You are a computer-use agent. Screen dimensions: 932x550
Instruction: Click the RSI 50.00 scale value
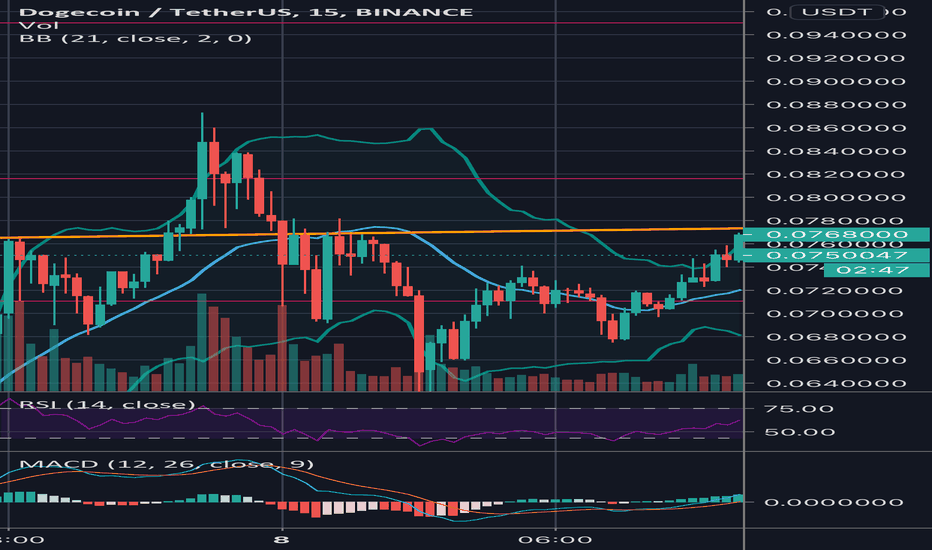799,432
